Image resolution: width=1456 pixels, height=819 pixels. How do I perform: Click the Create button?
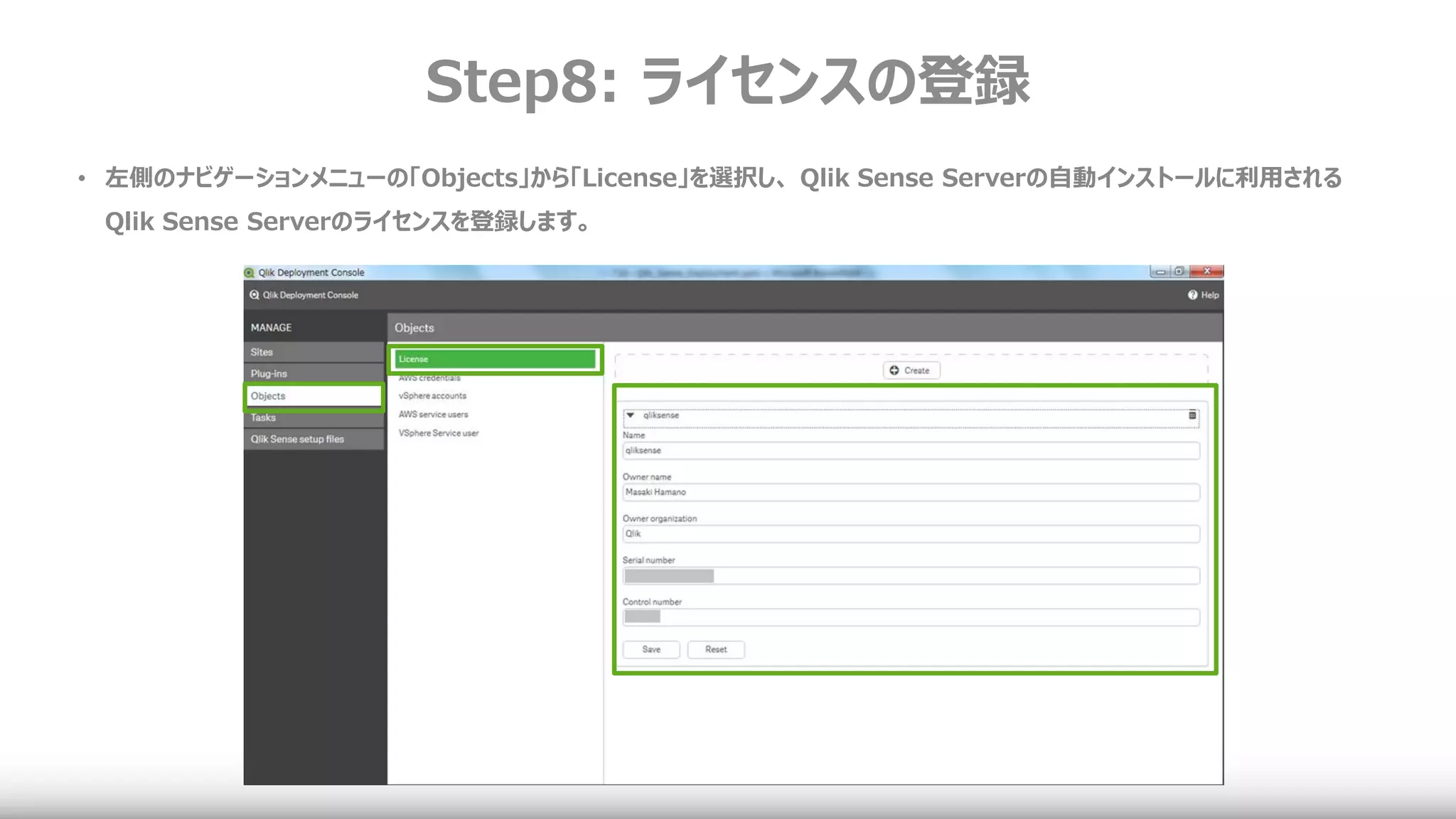[x=911, y=370]
